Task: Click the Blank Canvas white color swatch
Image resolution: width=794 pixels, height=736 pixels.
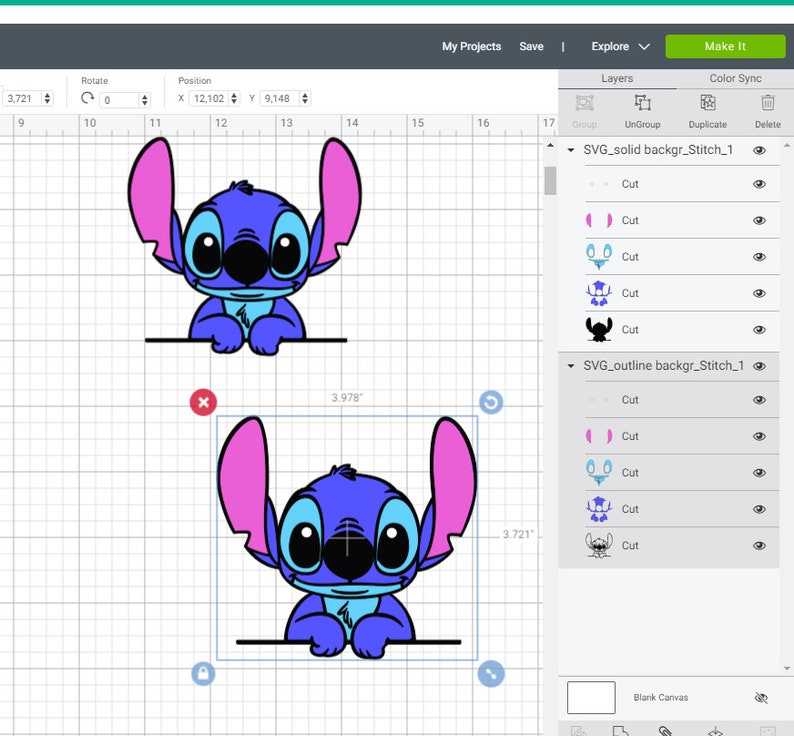Action: tap(591, 698)
